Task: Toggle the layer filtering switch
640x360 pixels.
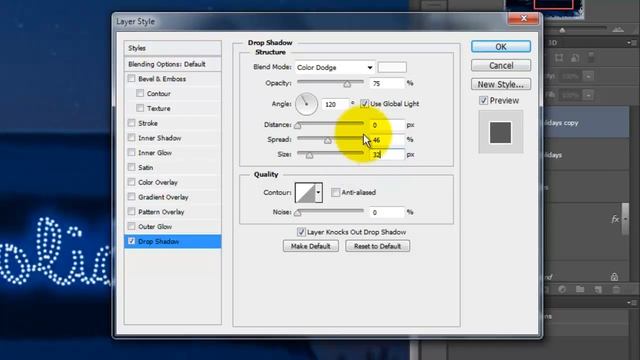Action: pyautogui.click(x=591, y=58)
